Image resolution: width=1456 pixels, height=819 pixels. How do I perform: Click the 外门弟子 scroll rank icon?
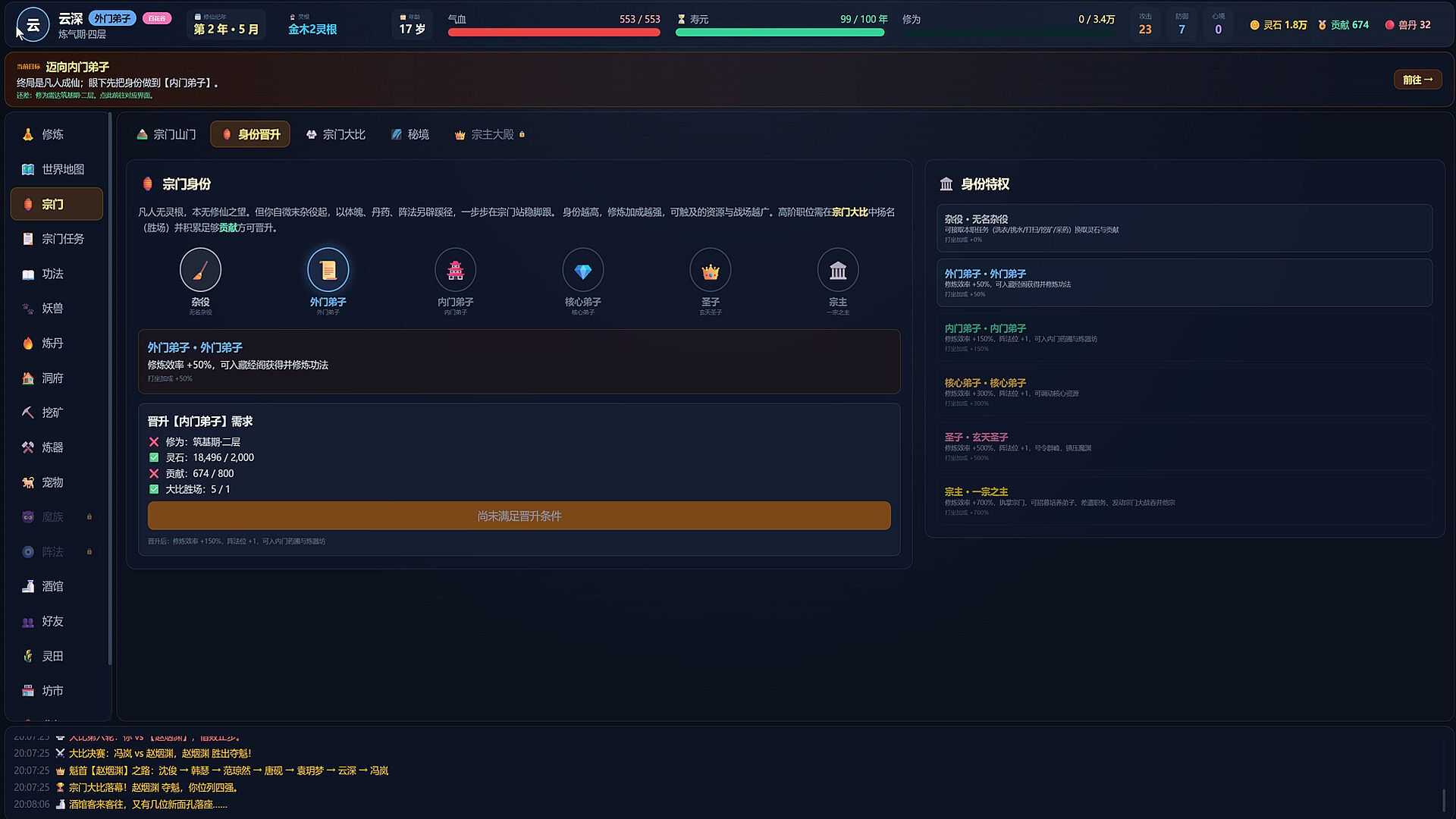pyautogui.click(x=328, y=270)
